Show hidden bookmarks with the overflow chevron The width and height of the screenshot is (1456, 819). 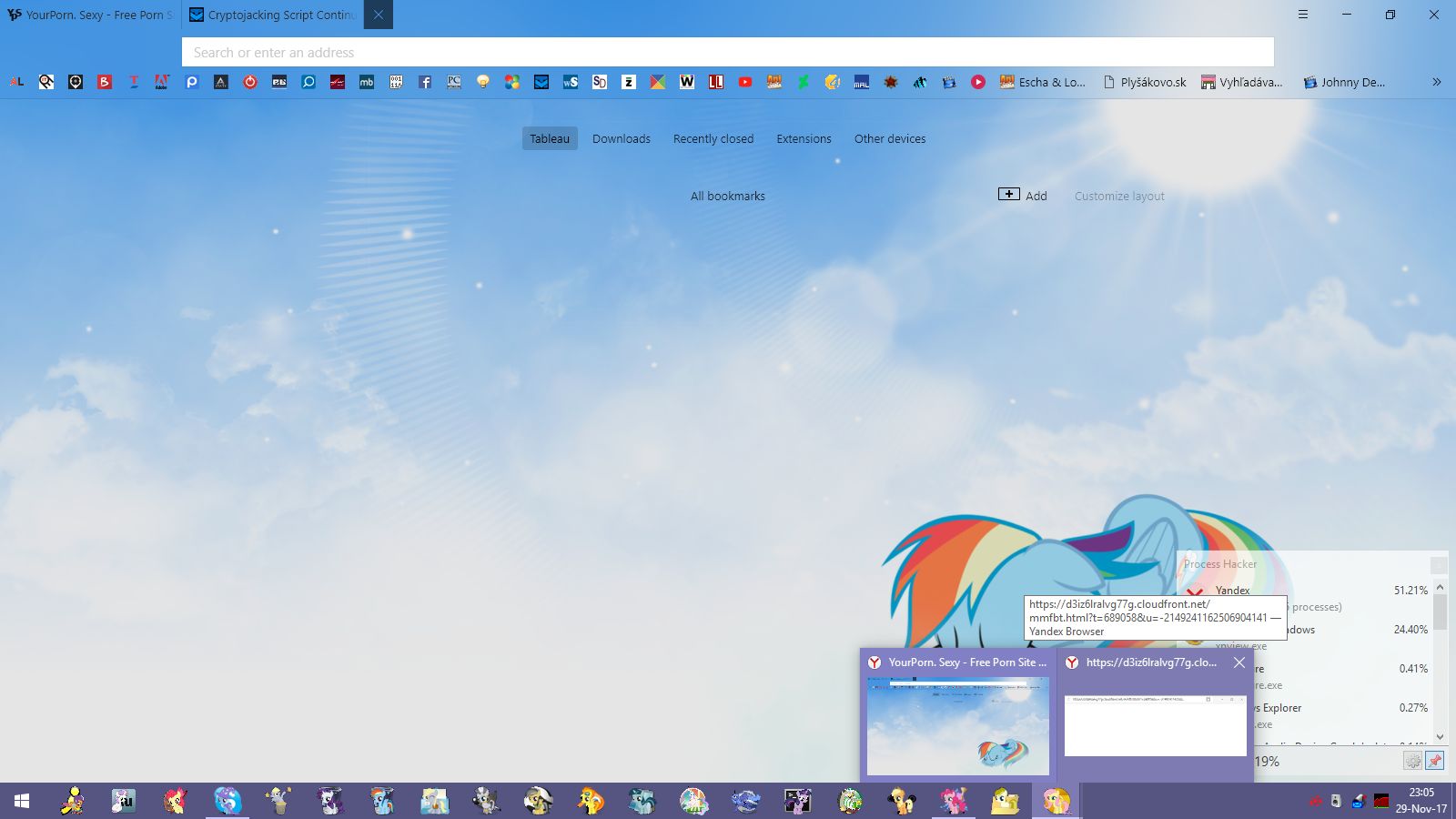(1437, 82)
